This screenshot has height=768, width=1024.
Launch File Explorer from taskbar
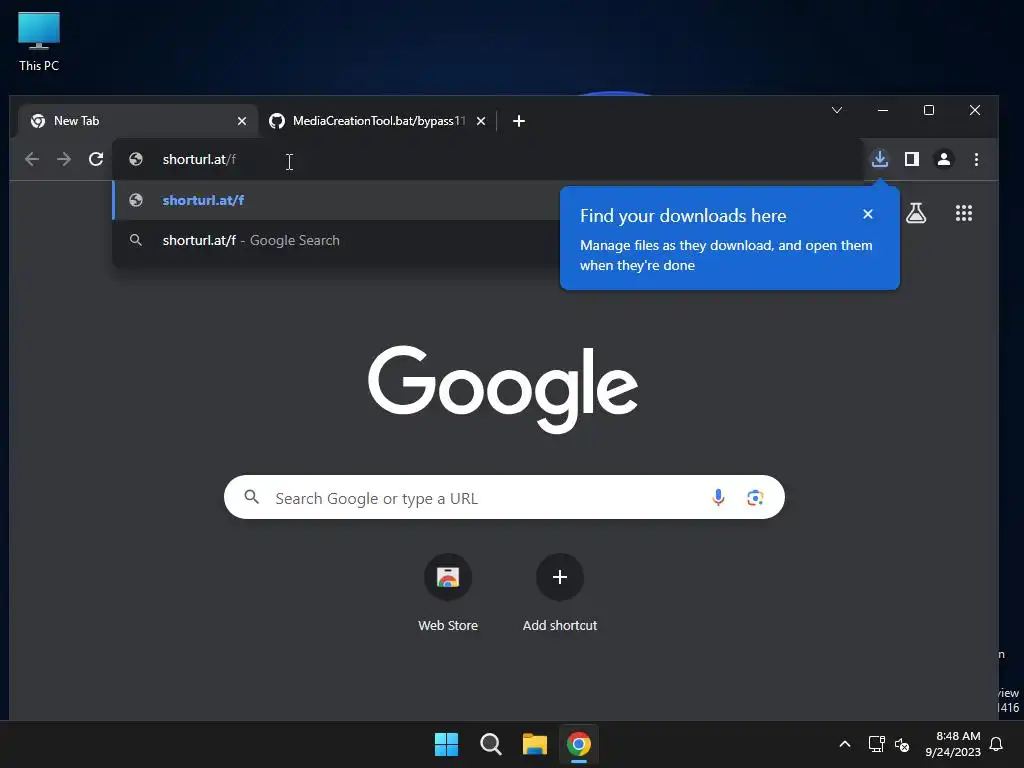coord(535,744)
